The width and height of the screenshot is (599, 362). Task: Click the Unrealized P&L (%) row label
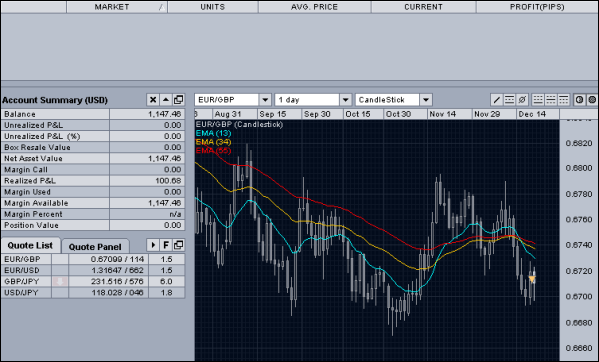(42, 136)
